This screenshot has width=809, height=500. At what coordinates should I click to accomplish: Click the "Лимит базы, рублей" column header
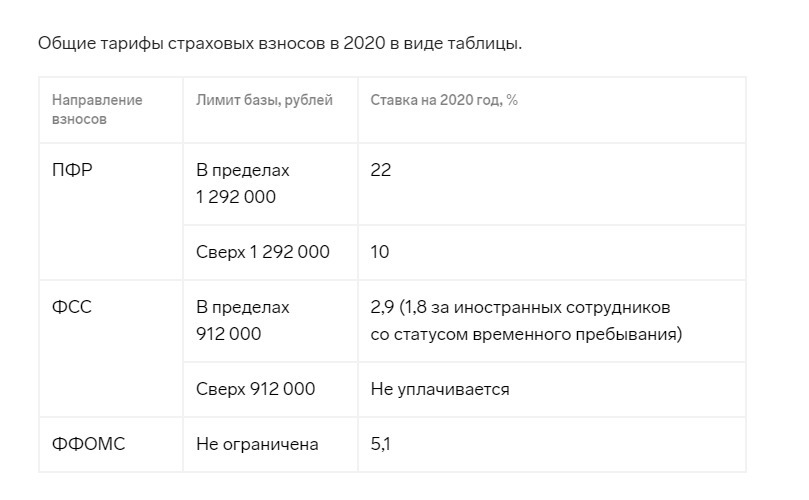(x=264, y=100)
